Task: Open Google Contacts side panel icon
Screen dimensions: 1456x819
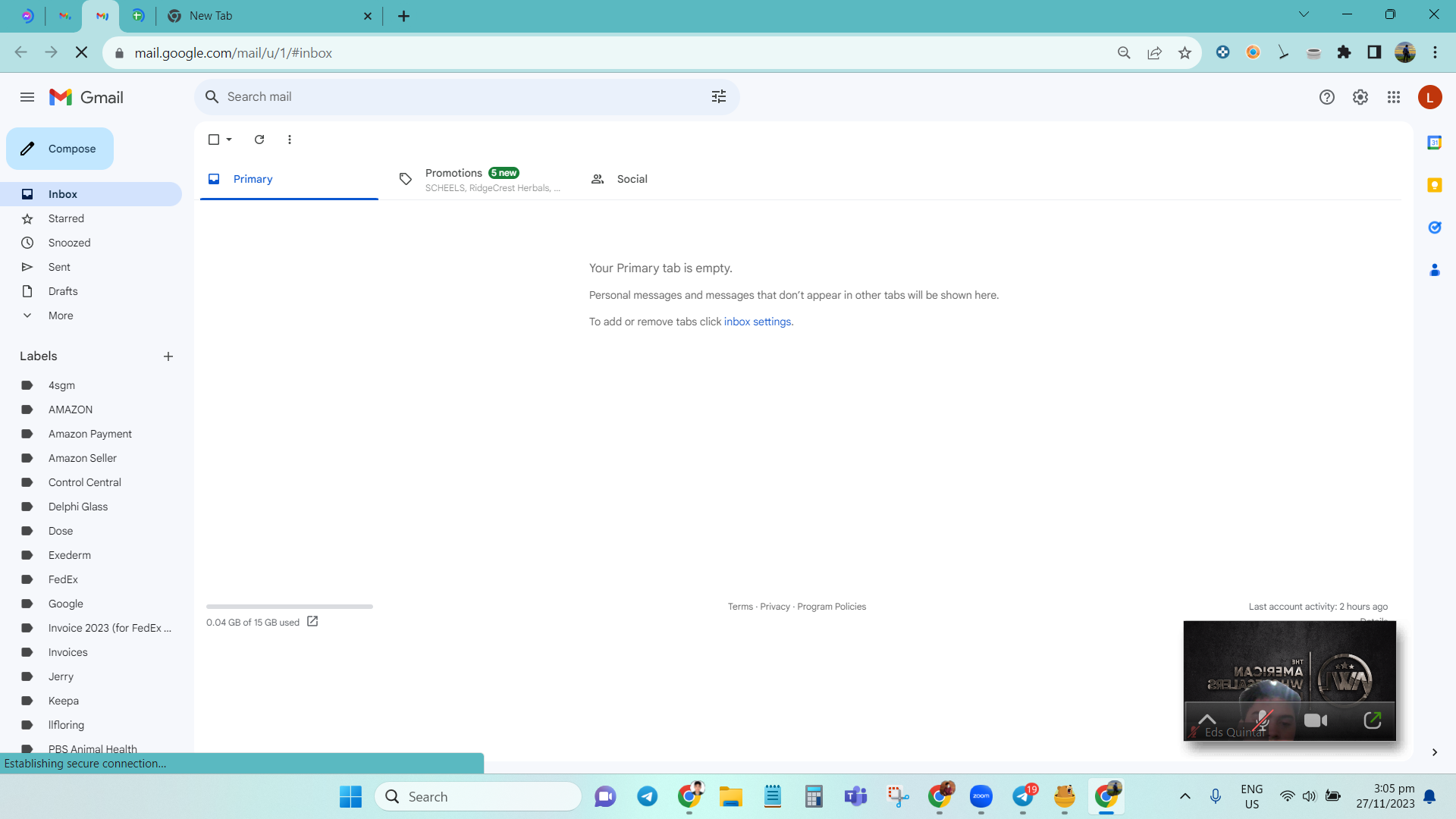Action: [x=1434, y=270]
